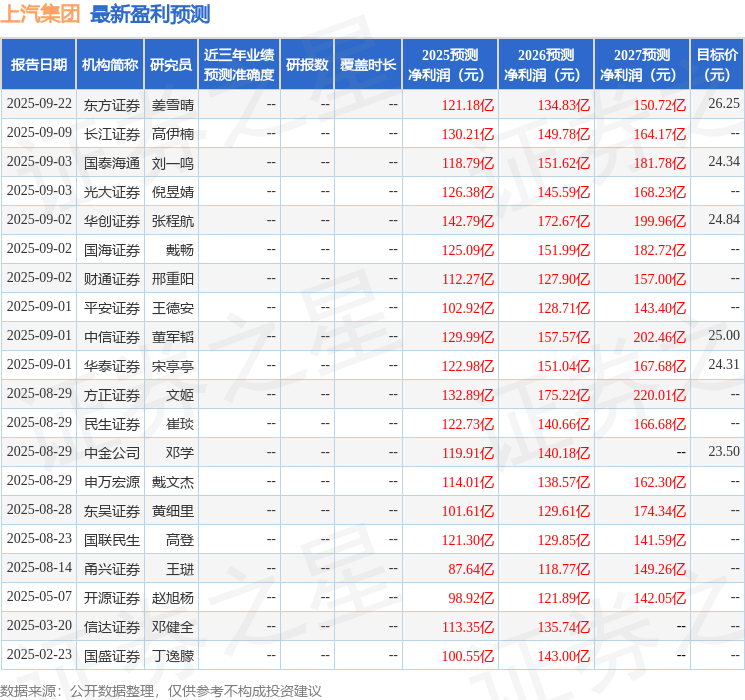745x700 pixels.
Task: Click researcher name 戴文杰
Action: coord(172,482)
